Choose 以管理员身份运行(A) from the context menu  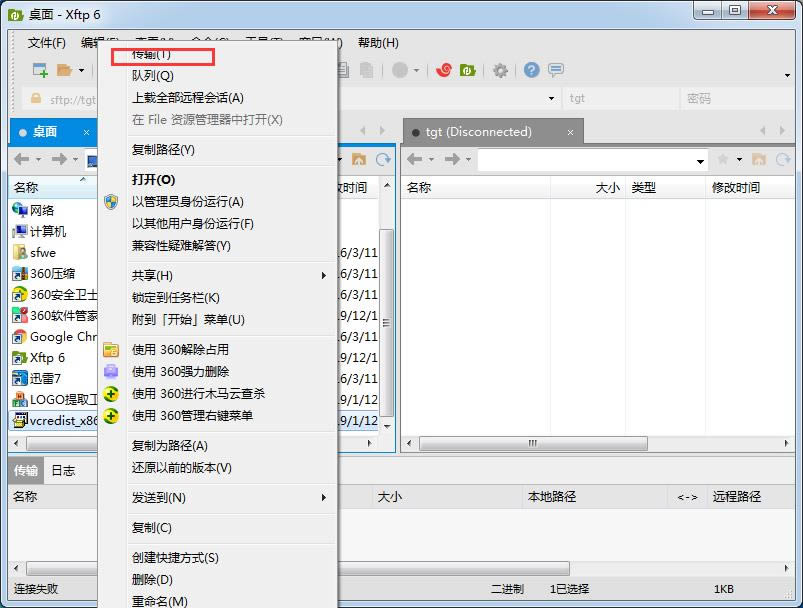tap(187, 202)
